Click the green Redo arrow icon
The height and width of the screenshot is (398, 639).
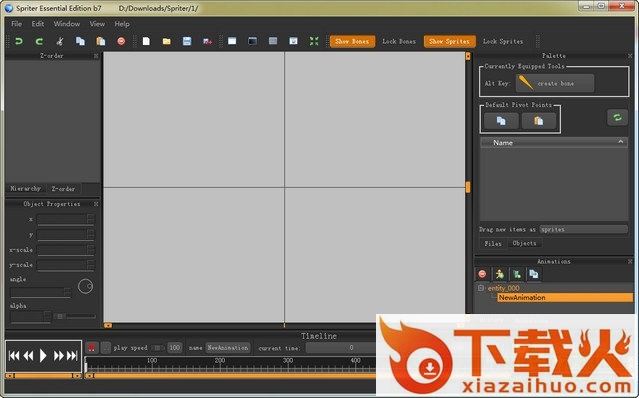click(x=39, y=41)
